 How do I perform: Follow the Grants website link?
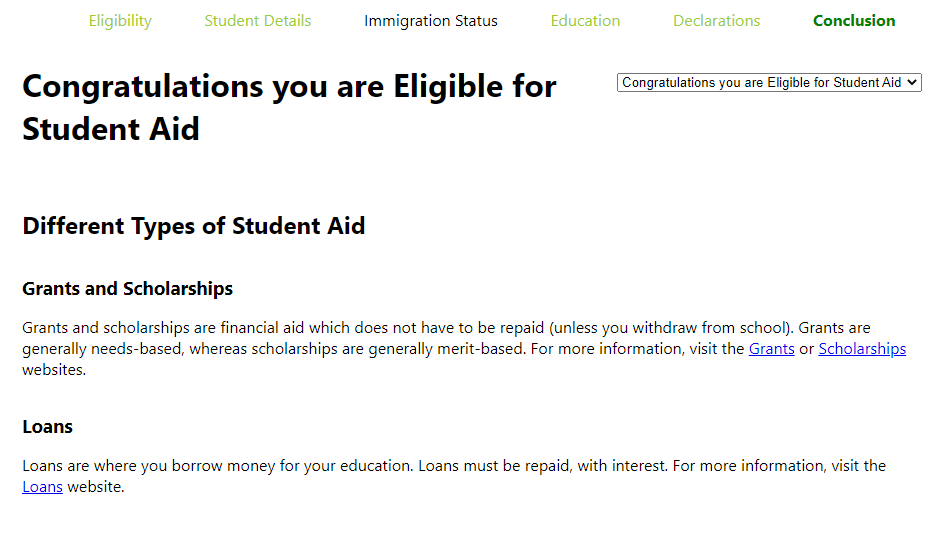(x=771, y=349)
